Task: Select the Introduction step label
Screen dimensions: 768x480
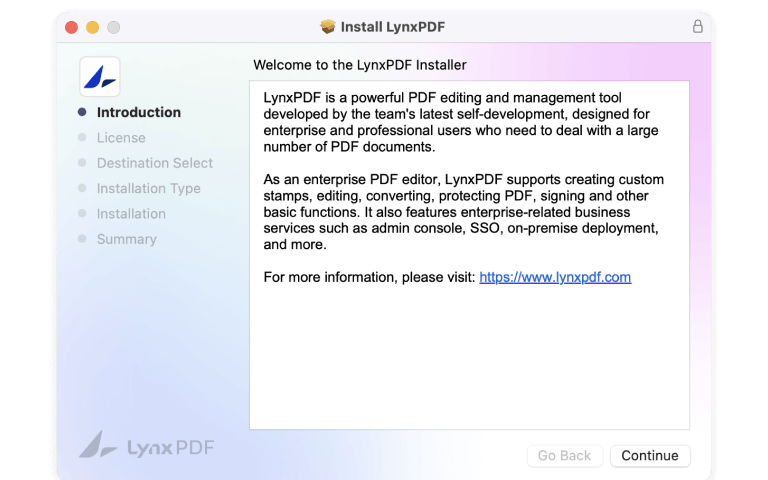Action: [139, 113]
